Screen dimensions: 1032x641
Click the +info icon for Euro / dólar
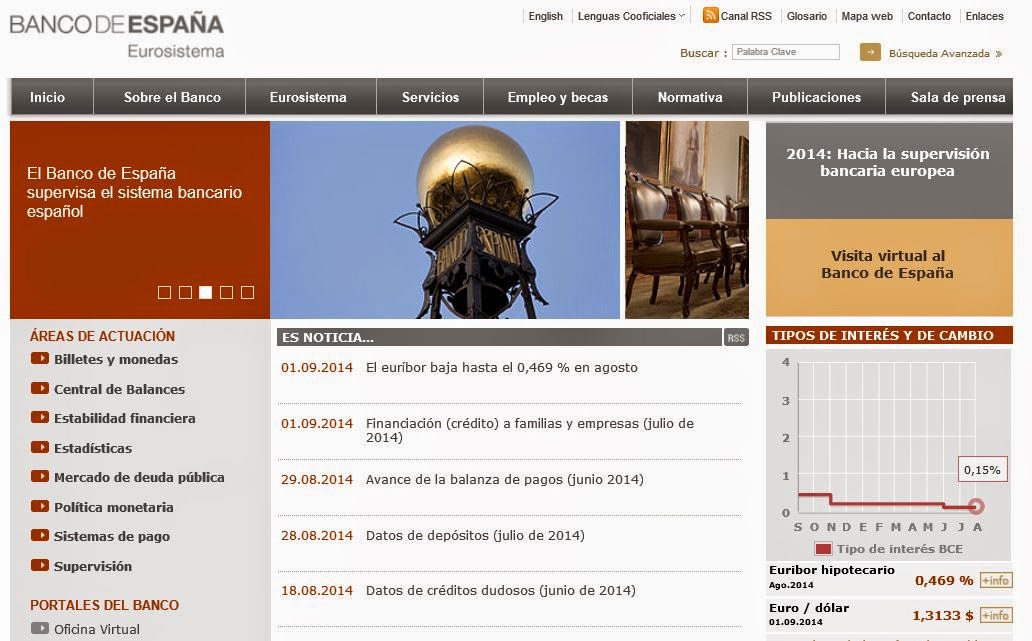pos(996,615)
